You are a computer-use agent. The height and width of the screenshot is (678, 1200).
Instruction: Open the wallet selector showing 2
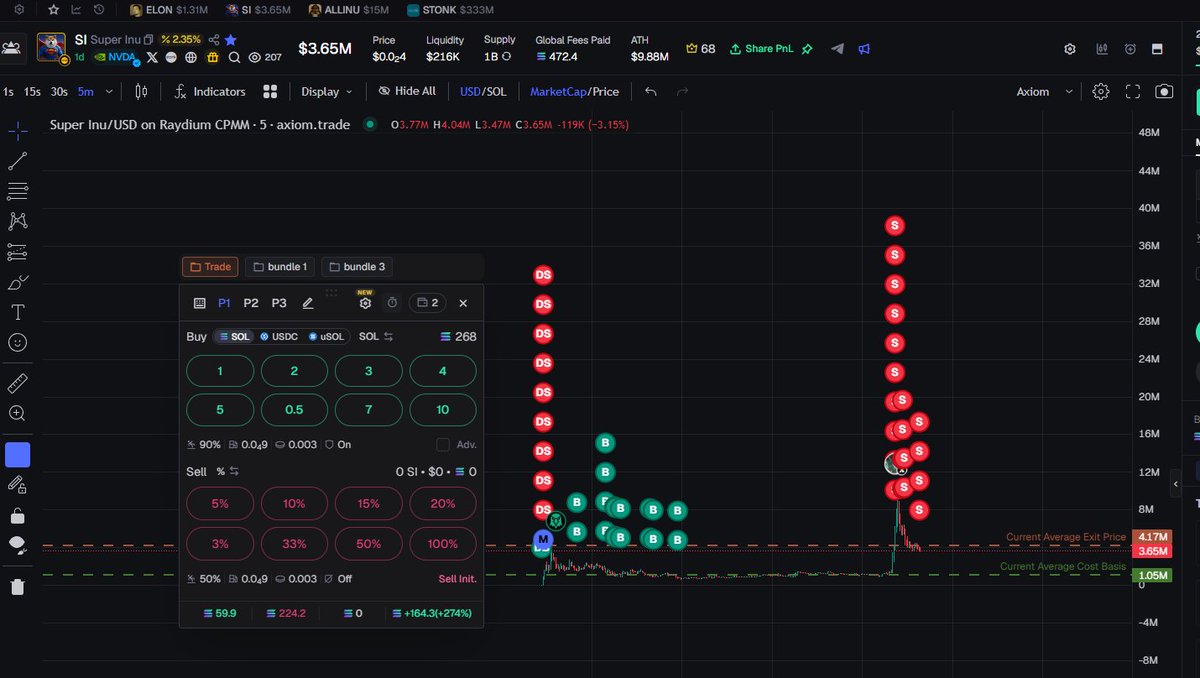coord(428,303)
